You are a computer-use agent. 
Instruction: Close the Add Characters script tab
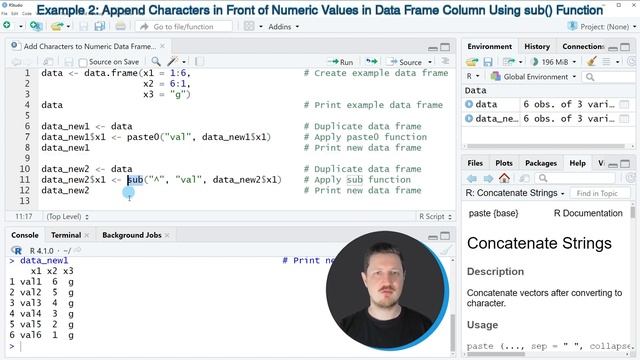162,46
